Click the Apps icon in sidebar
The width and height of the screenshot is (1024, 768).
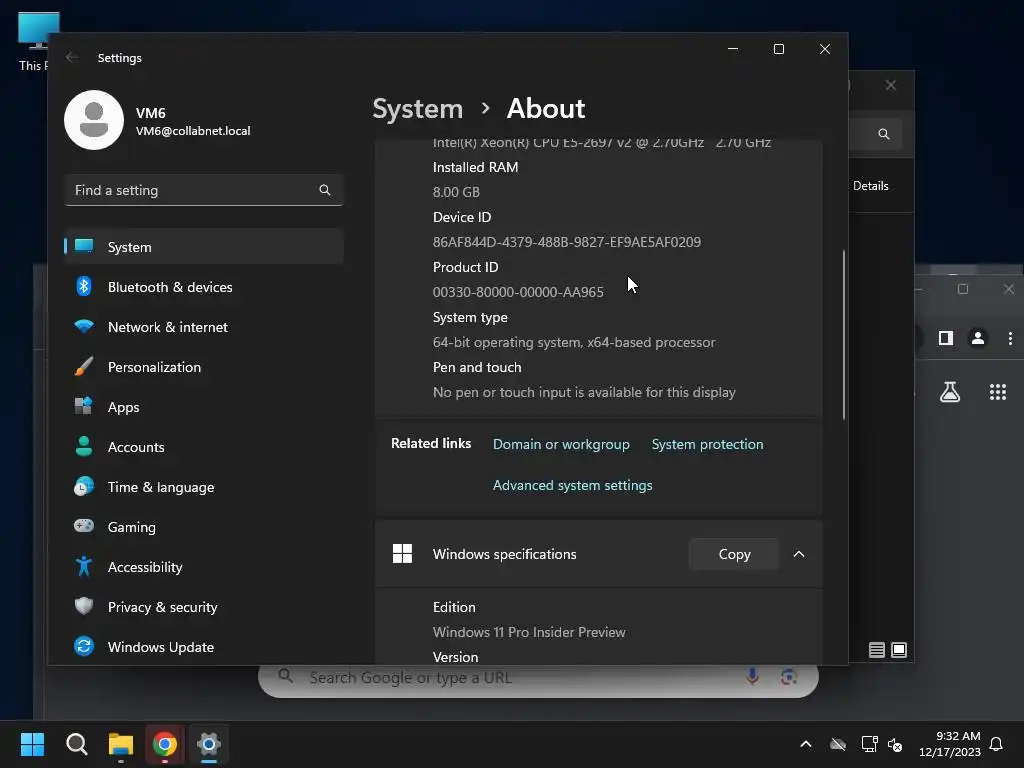pos(84,406)
